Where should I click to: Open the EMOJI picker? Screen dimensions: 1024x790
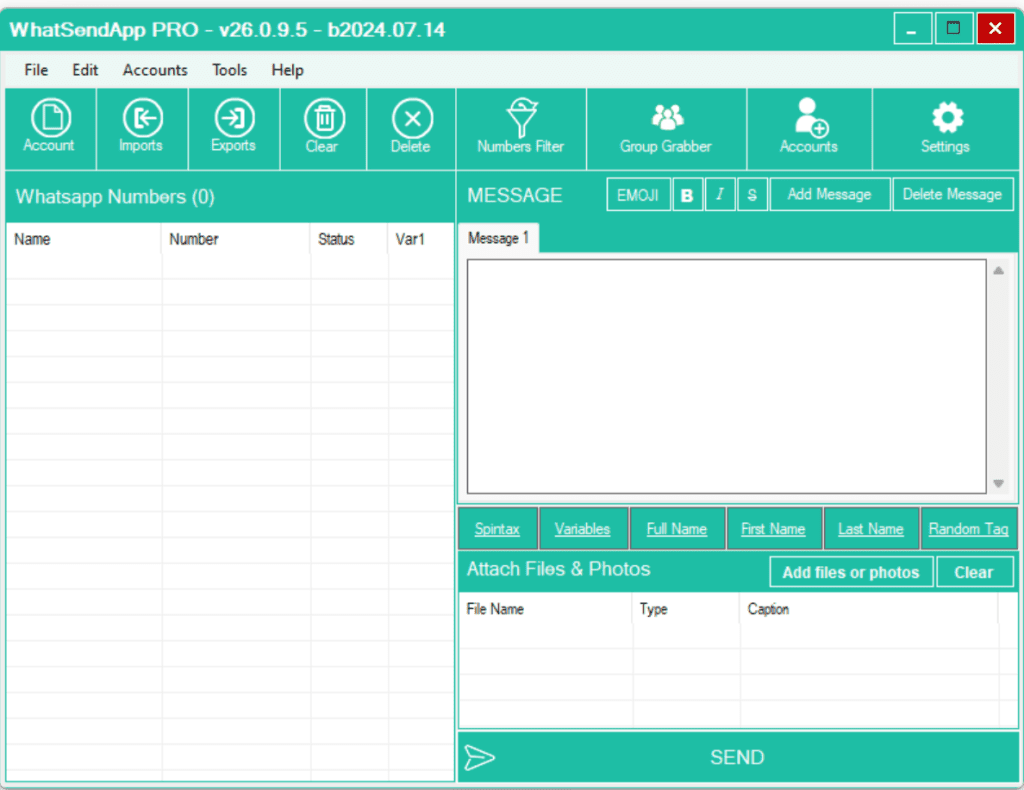click(x=638, y=195)
